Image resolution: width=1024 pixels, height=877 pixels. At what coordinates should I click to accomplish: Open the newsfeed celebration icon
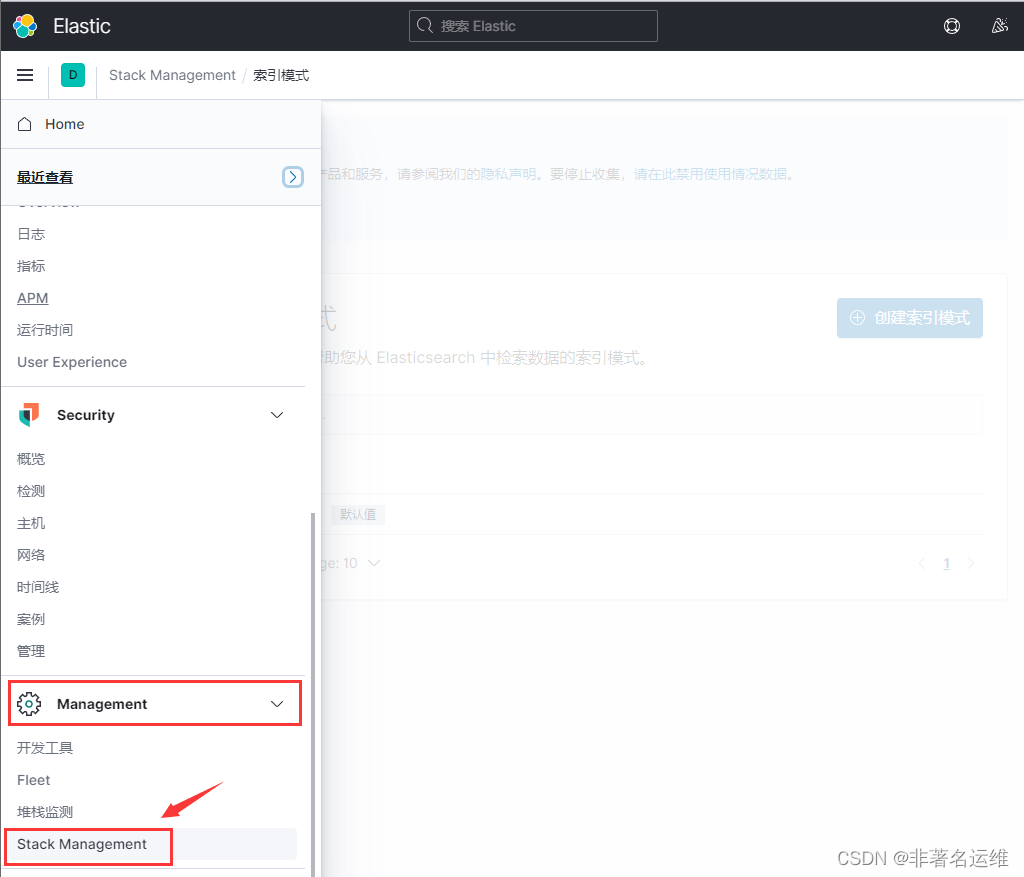(x=999, y=26)
